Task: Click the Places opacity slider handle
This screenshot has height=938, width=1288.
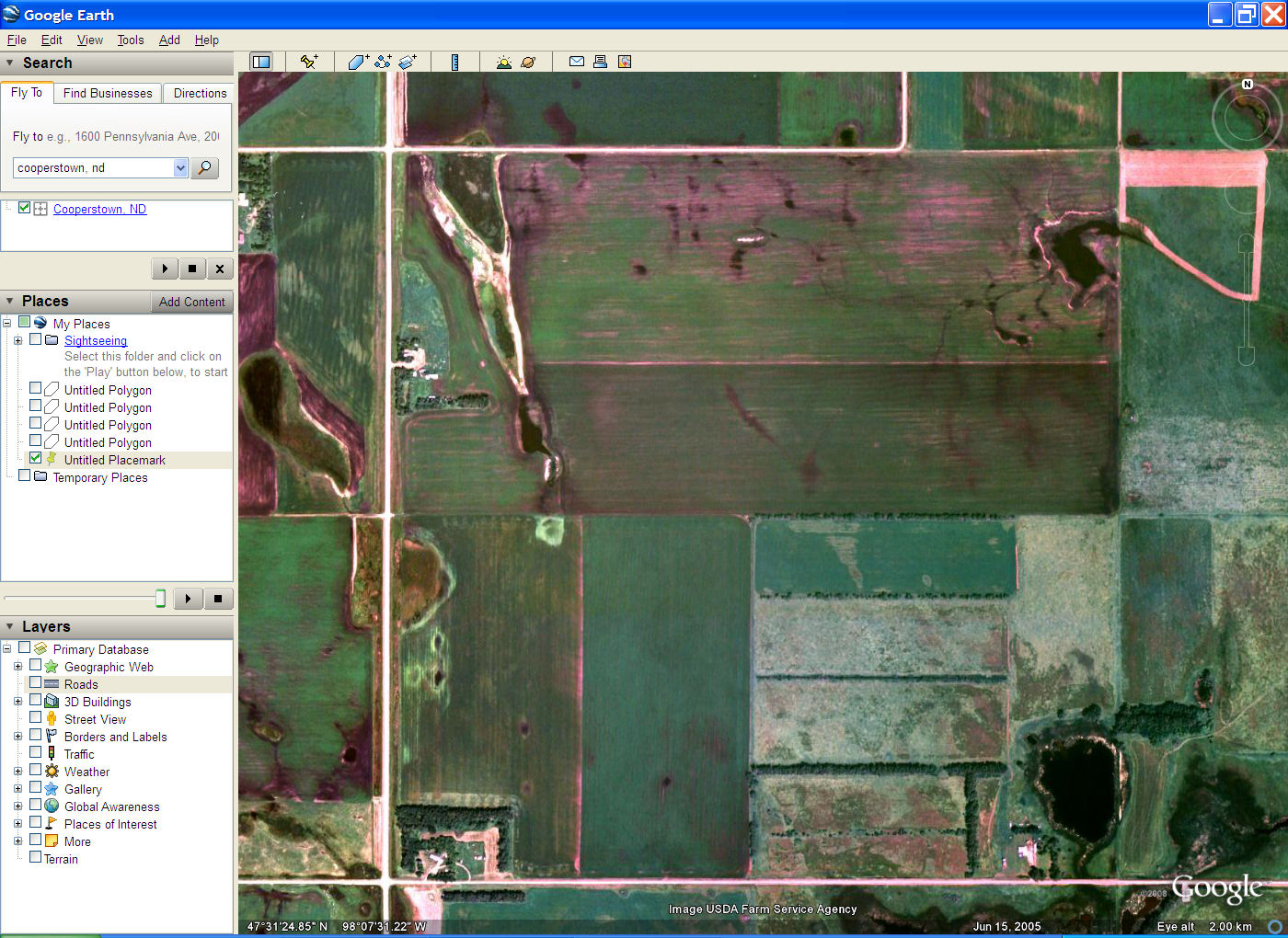Action: pos(161,599)
